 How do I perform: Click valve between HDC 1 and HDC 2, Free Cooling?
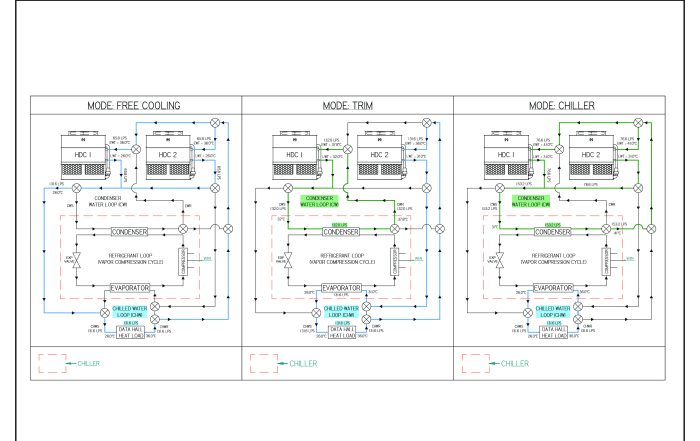pyautogui.click(x=136, y=149)
